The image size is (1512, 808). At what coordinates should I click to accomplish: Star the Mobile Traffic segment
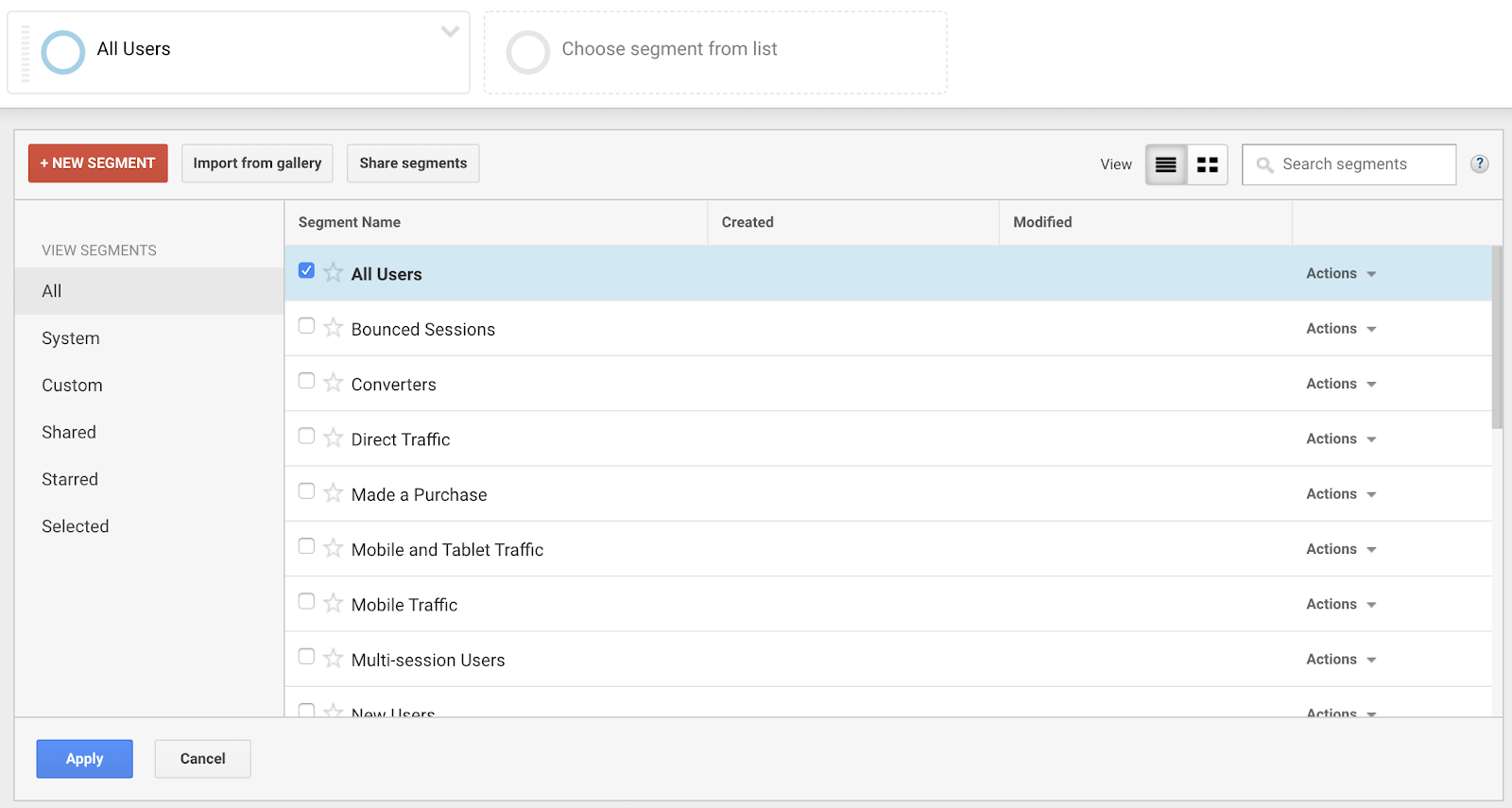coord(333,603)
